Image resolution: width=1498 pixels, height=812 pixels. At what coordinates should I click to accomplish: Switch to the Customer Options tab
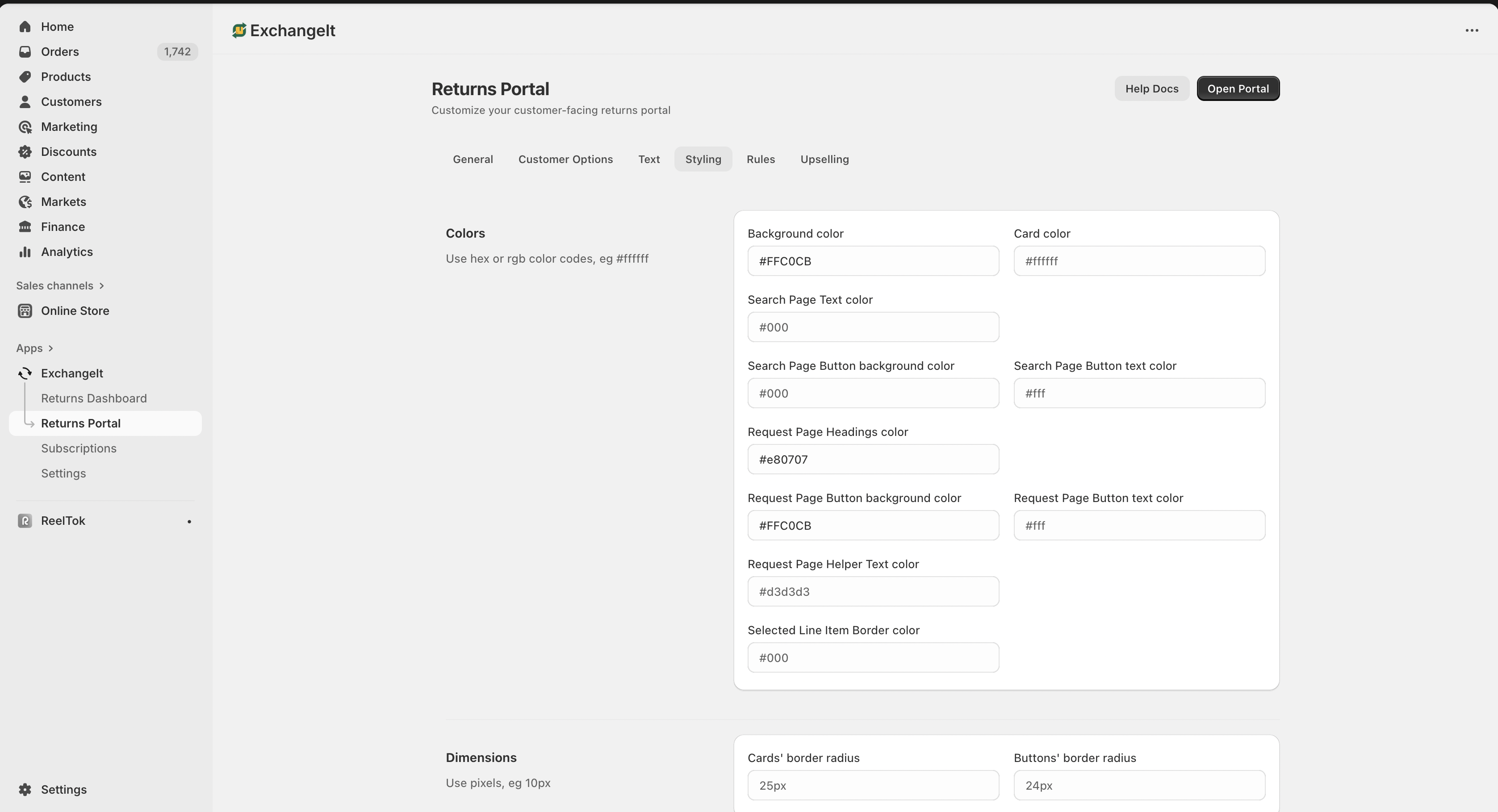[x=565, y=159]
